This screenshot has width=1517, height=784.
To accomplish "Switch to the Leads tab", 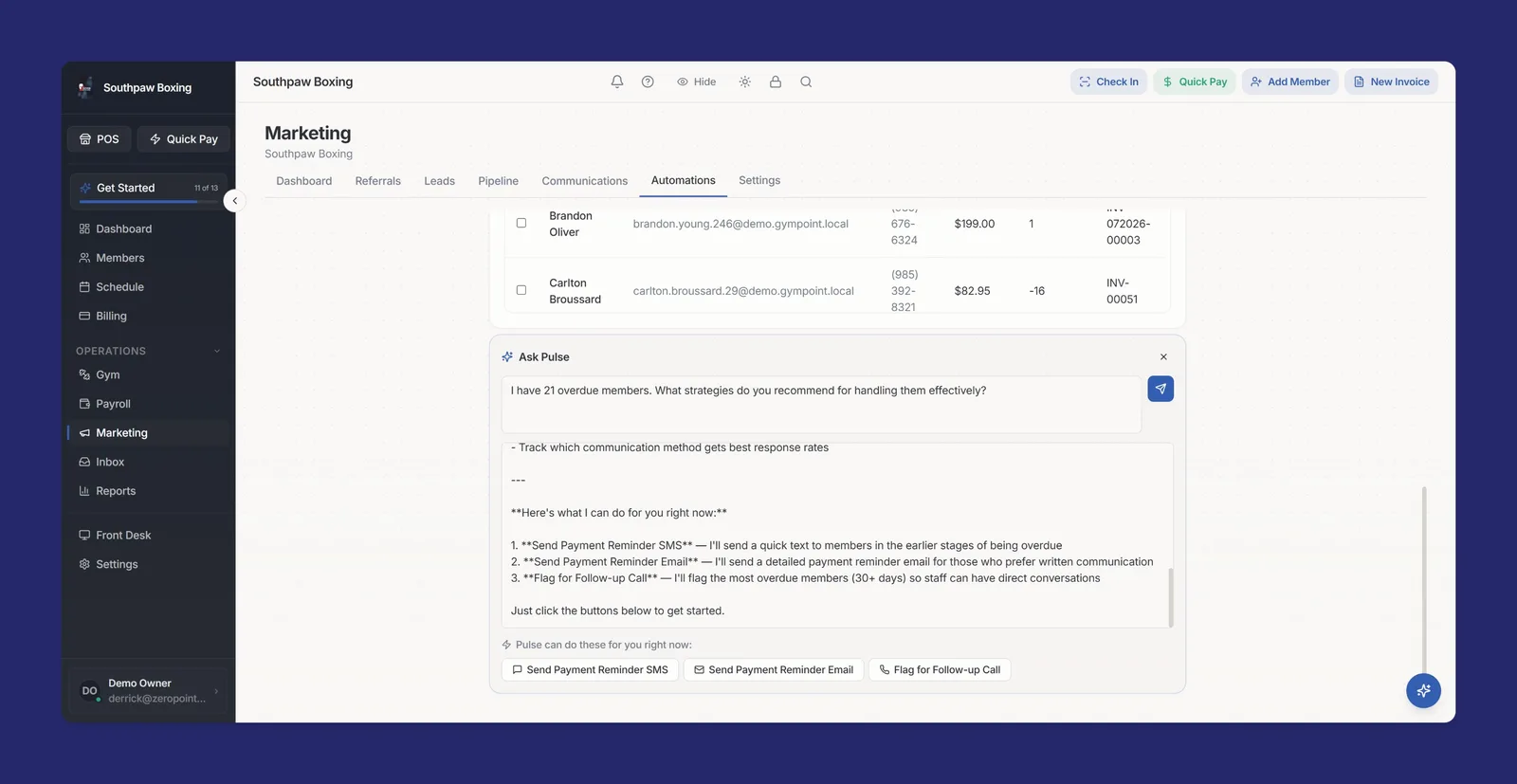I will [439, 181].
